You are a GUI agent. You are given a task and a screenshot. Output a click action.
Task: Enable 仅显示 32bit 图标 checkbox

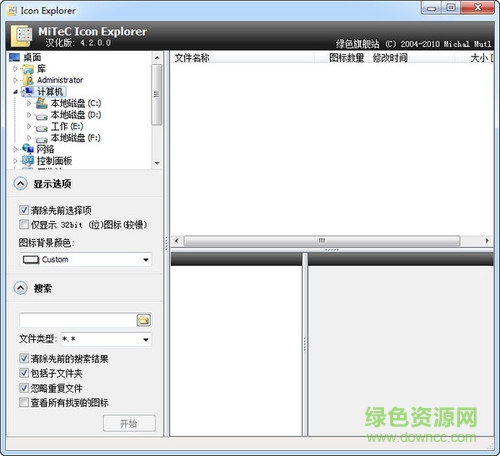(x=24, y=224)
